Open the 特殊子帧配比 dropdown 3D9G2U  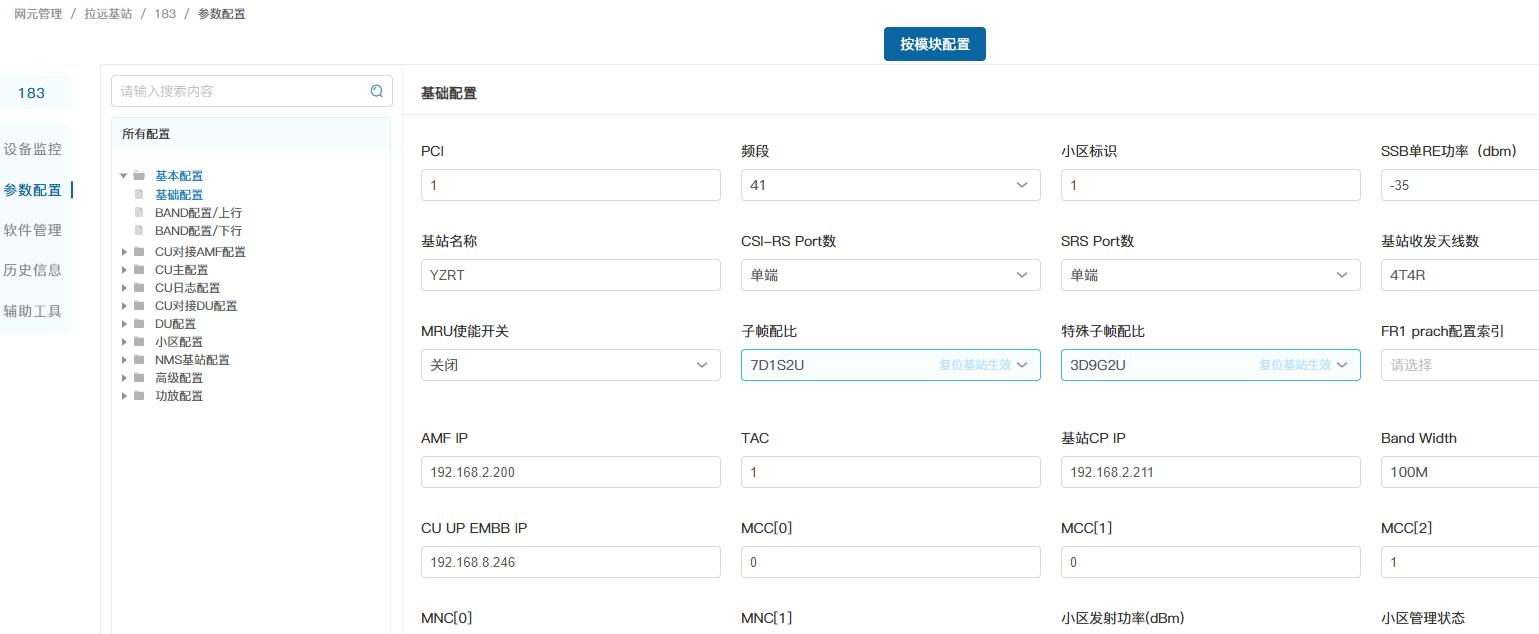pos(1210,365)
